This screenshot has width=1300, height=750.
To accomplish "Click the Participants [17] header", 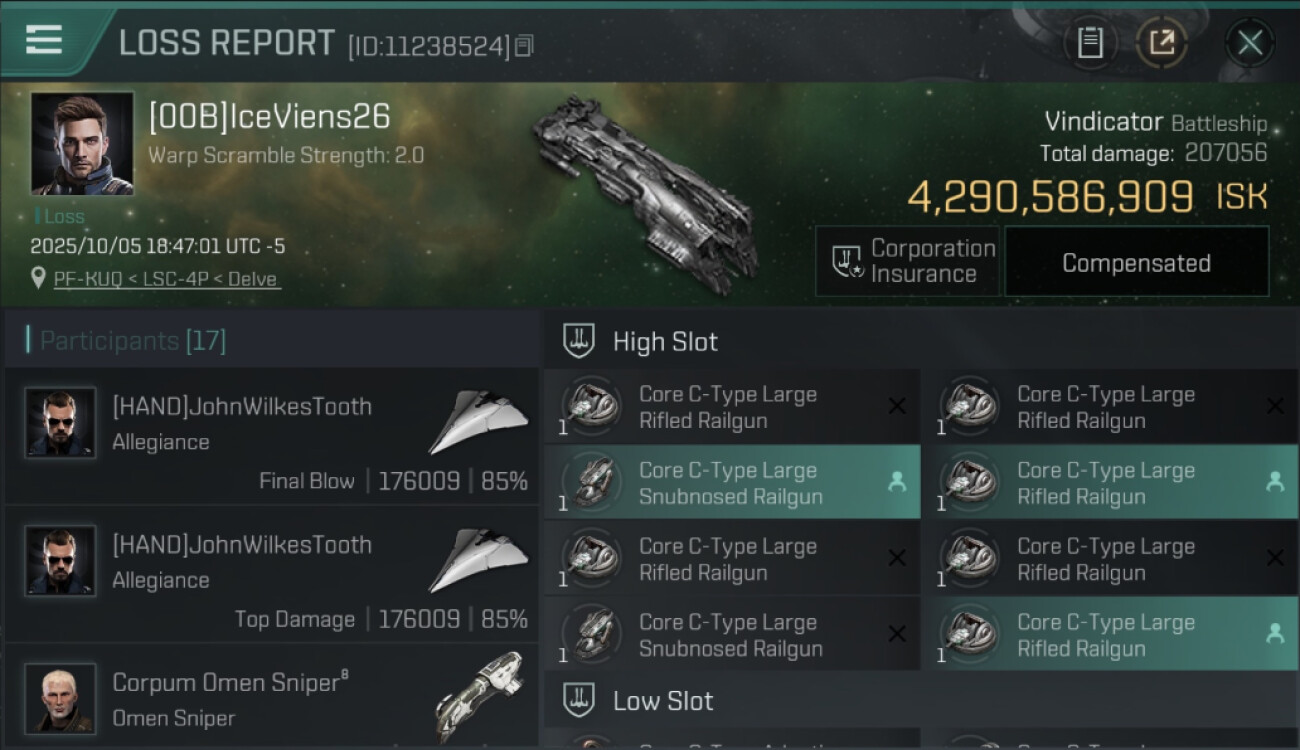I will pyautogui.click(x=133, y=341).
